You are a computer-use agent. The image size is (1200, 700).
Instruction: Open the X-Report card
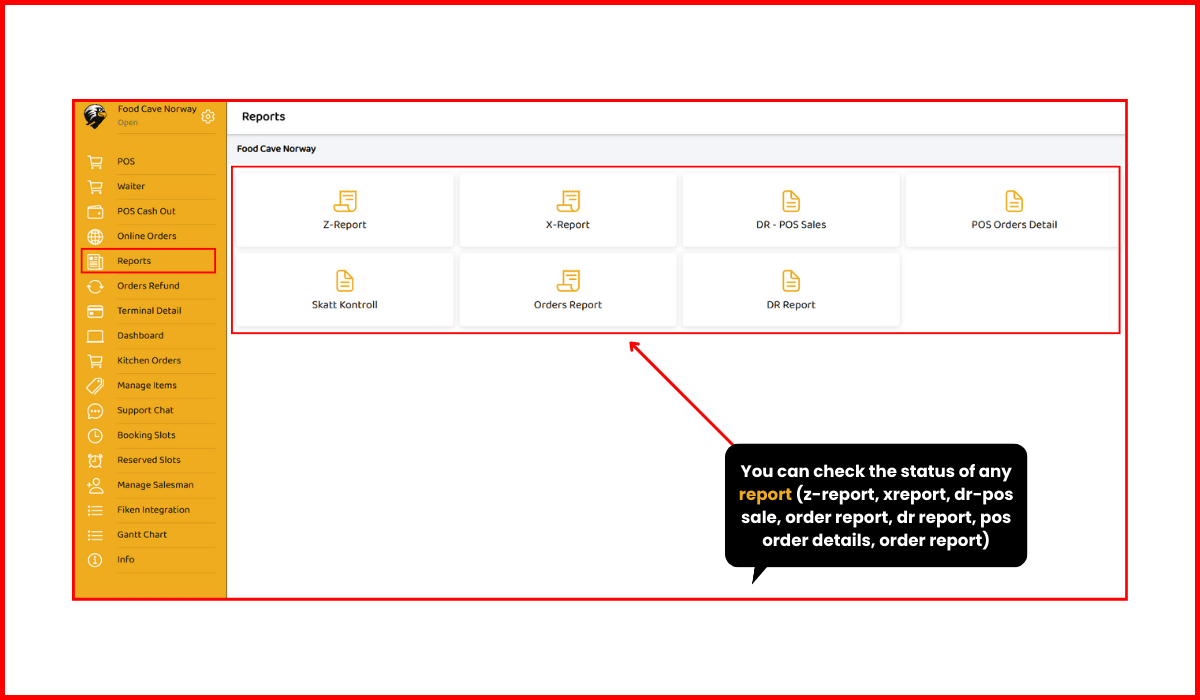click(568, 211)
